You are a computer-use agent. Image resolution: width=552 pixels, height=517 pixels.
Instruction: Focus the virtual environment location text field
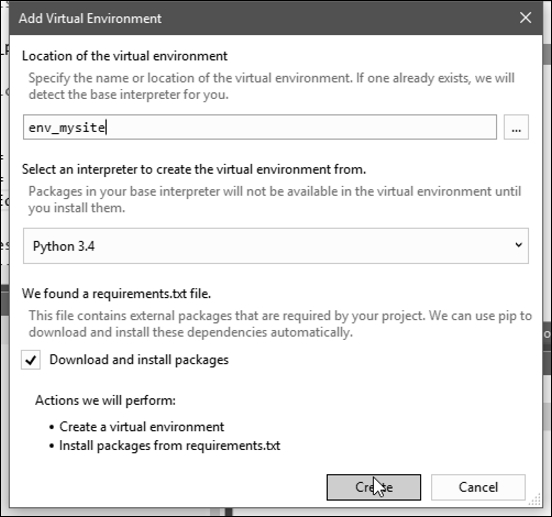click(x=260, y=127)
